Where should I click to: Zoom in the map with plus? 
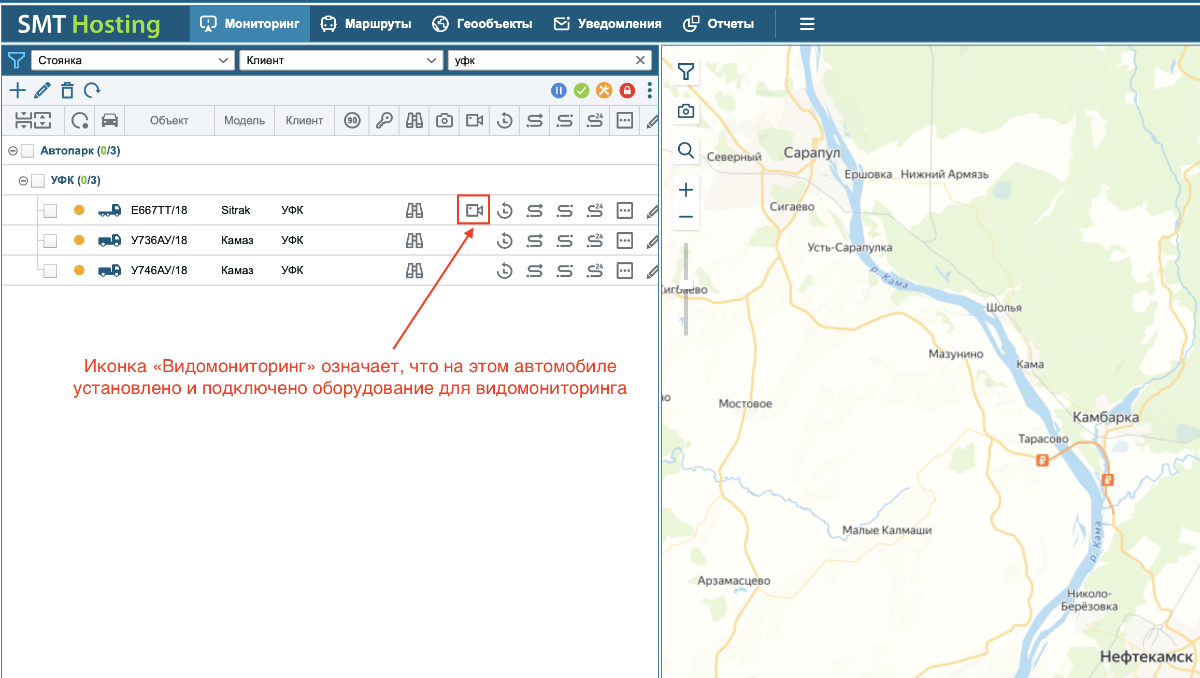[x=686, y=189]
